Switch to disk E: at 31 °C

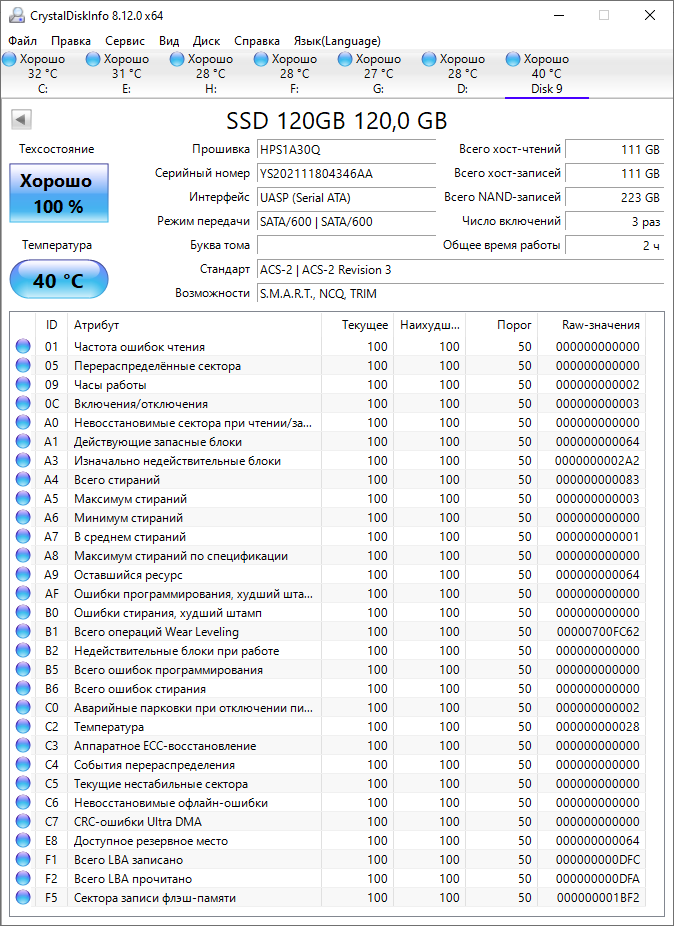coord(126,74)
